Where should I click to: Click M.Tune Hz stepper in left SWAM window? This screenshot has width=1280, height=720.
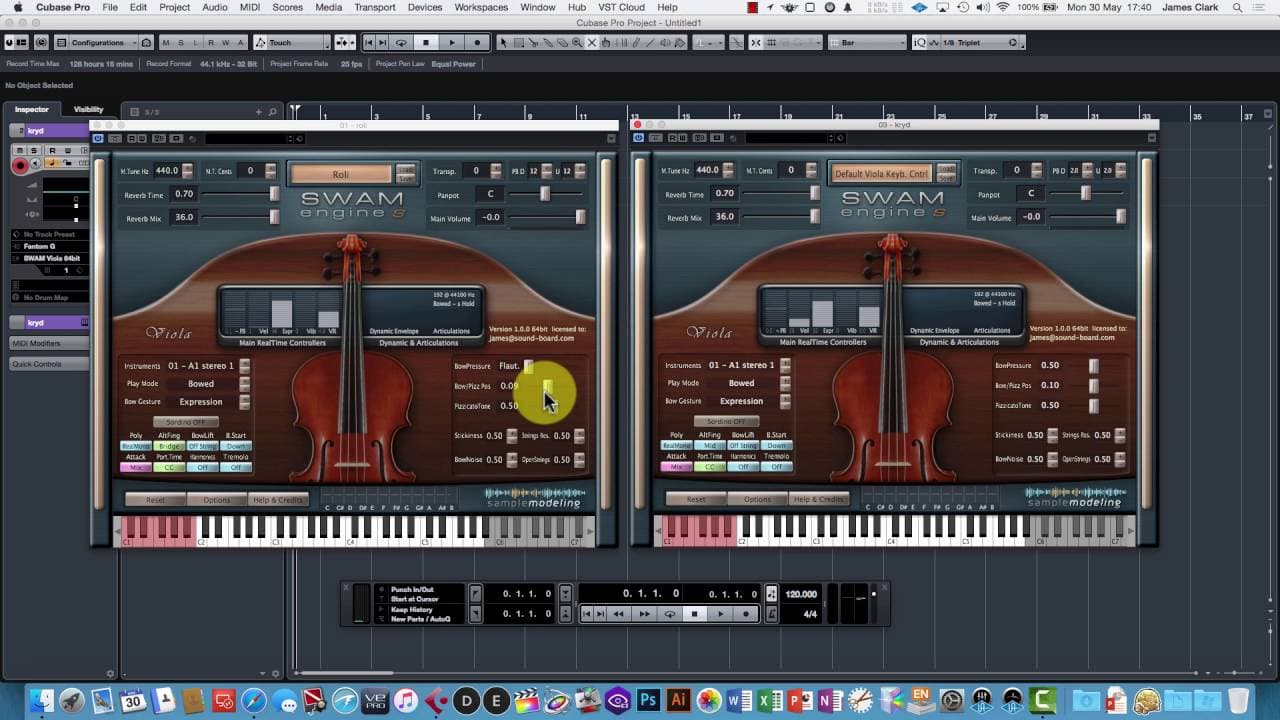pos(187,171)
